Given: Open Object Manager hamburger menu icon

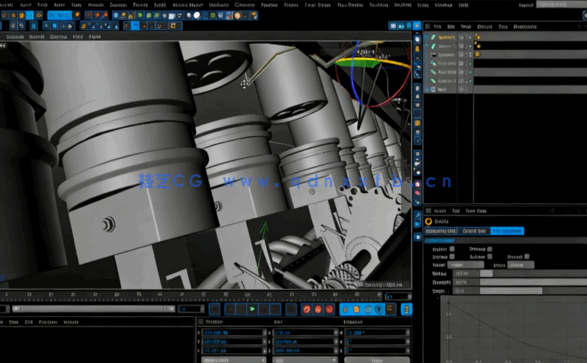Looking at the screenshot, I should coord(428,27).
